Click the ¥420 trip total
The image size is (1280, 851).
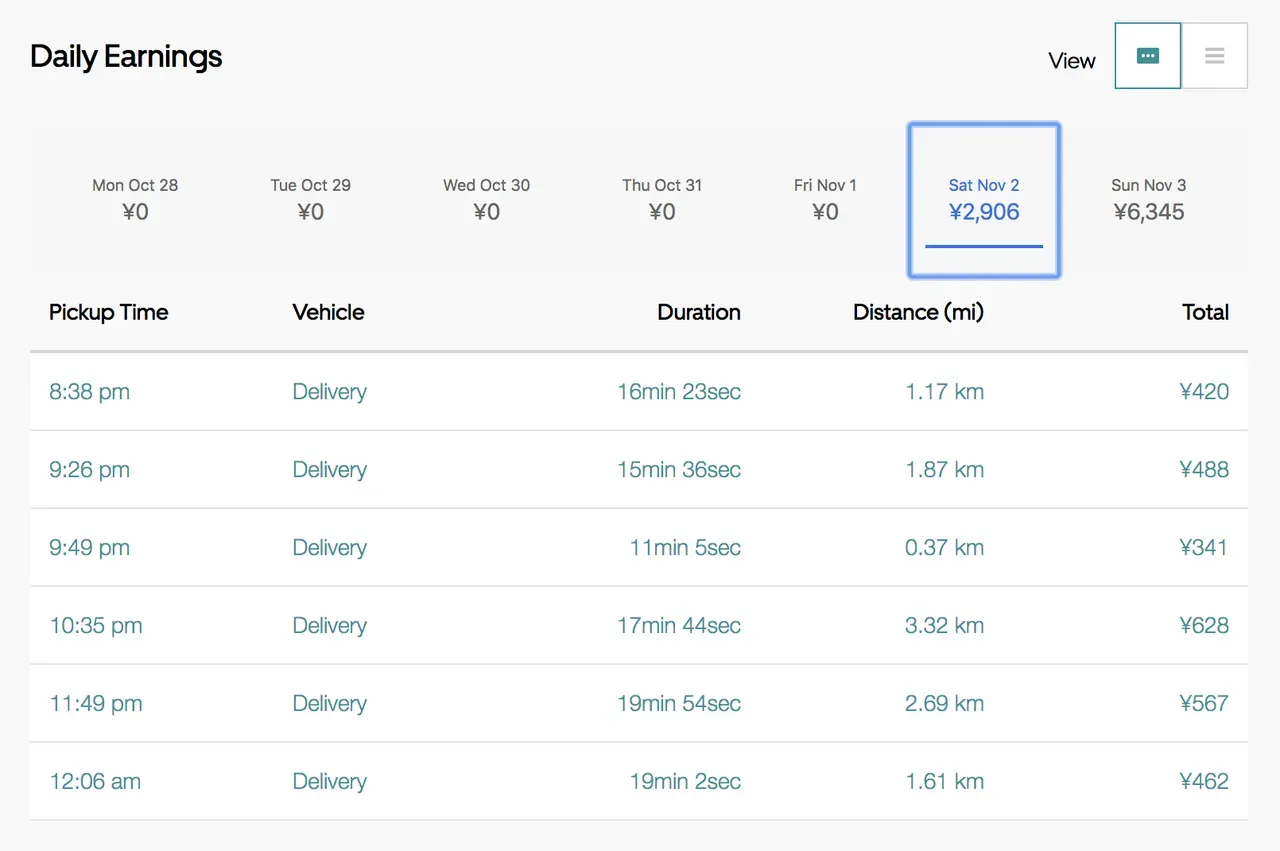(1204, 392)
